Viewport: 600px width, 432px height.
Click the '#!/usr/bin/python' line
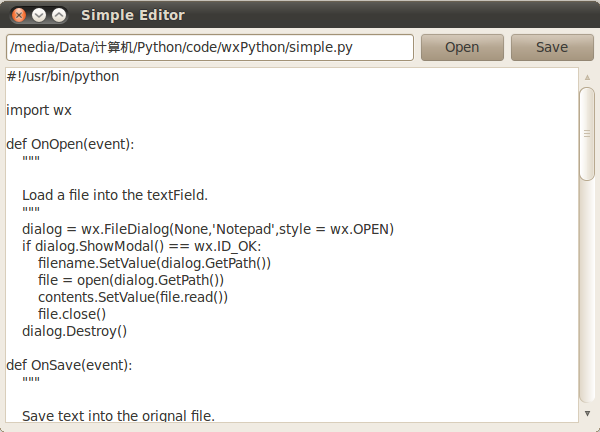(x=63, y=77)
